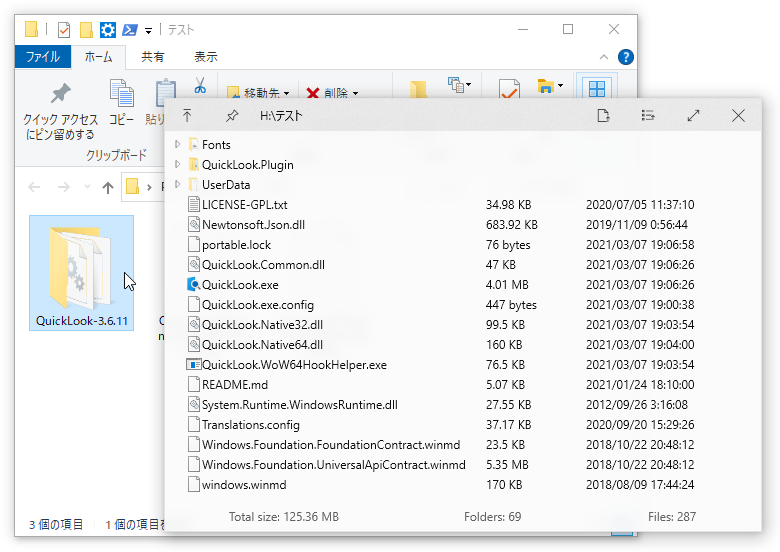Open 移動先 dropdown in ribbon
This screenshot has height=552, width=780.
258,92
